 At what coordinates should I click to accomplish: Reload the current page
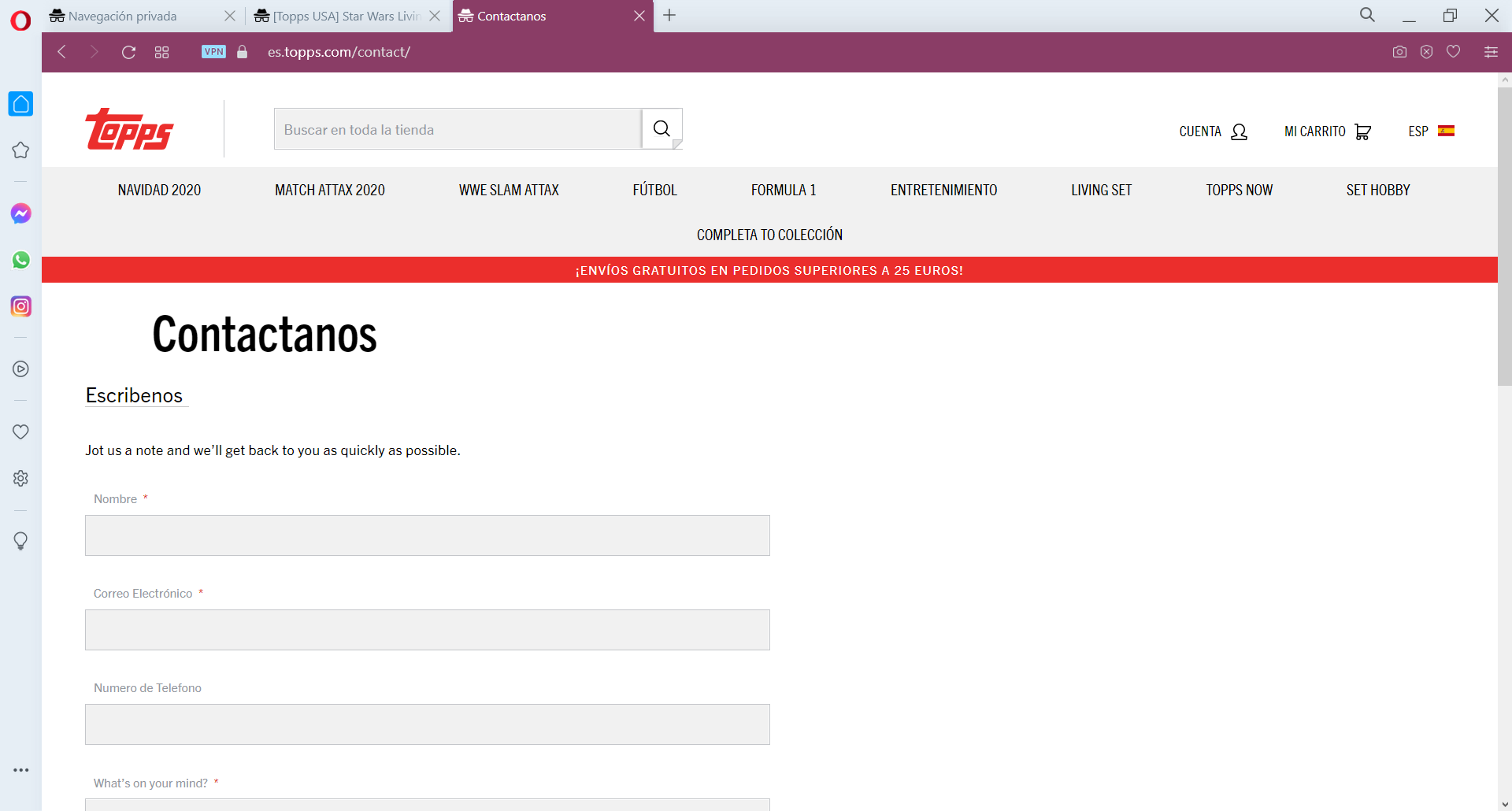pos(128,52)
